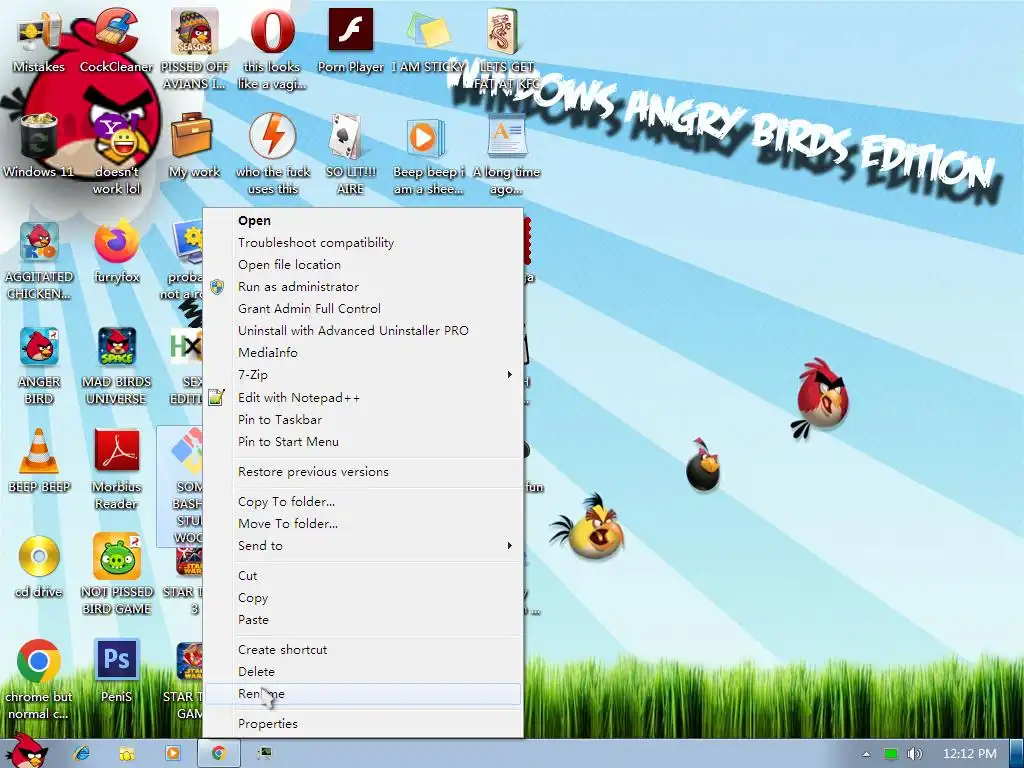The height and width of the screenshot is (768, 1024).
Task: Select the I AM STICKY notes icon
Action: click(x=428, y=31)
